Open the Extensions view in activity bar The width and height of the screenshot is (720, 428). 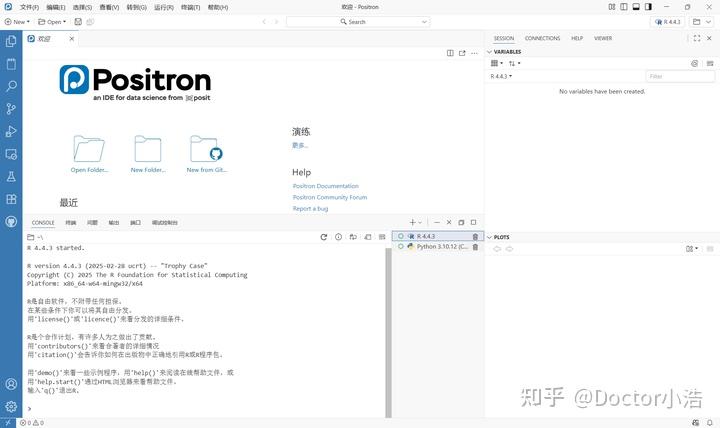(x=11, y=199)
